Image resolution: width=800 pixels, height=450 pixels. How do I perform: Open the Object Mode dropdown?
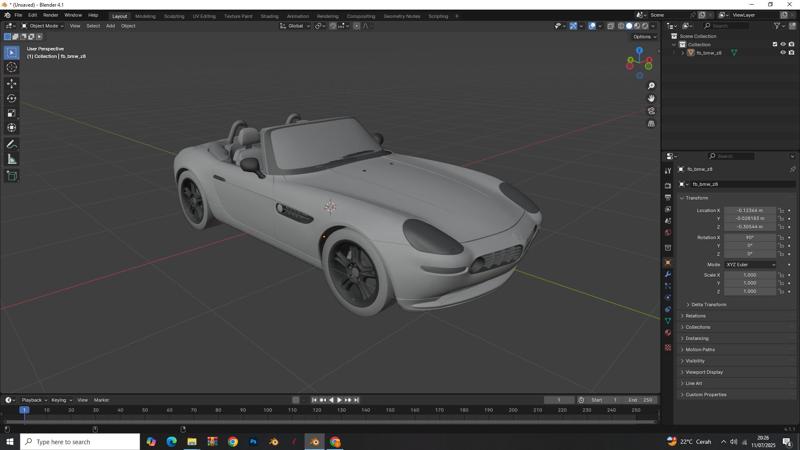pos(42,26)
